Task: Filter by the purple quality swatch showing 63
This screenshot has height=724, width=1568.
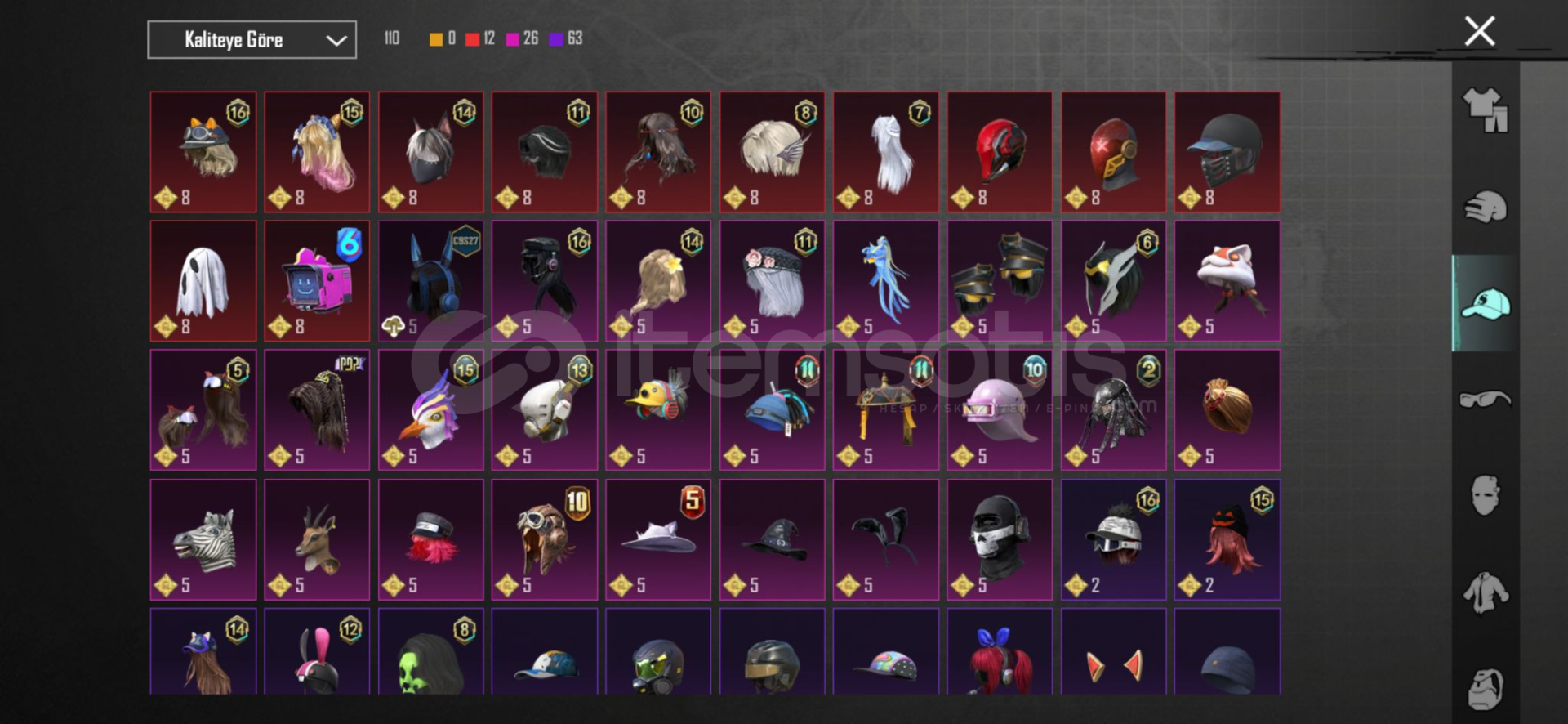Action: click(x=556, y=39)
